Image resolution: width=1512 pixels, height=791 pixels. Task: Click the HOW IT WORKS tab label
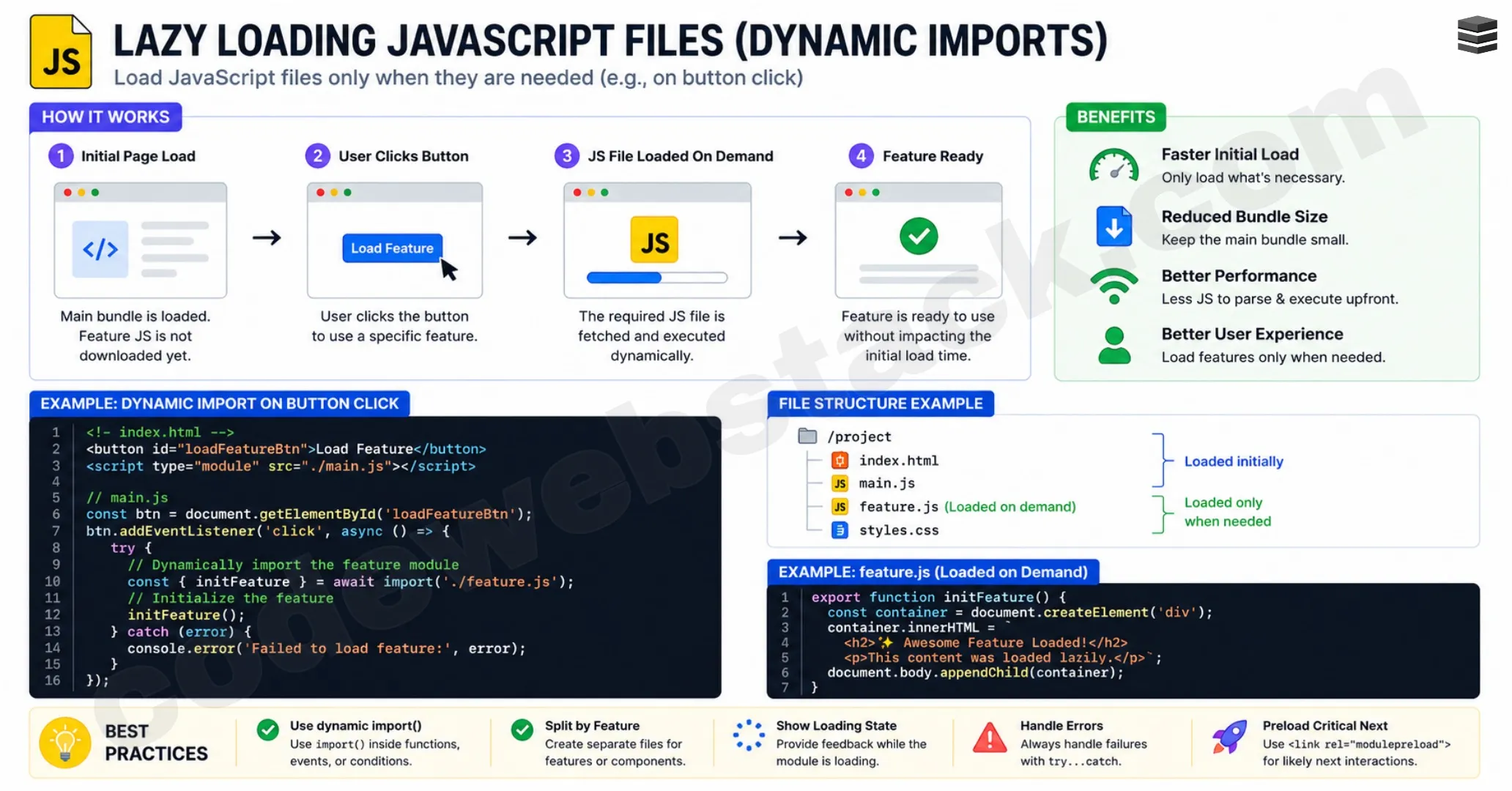105,117
